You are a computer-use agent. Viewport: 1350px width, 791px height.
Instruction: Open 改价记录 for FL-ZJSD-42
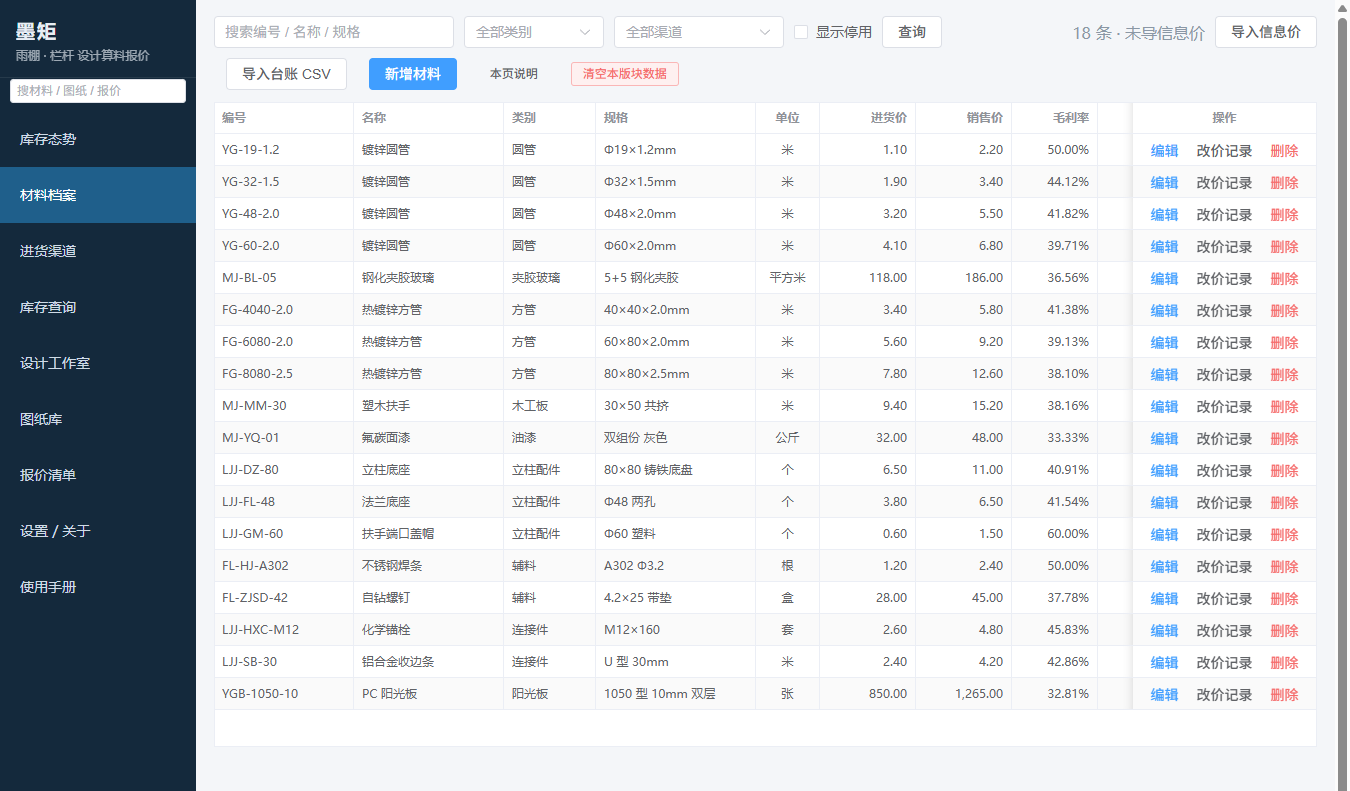point(1224,599)
